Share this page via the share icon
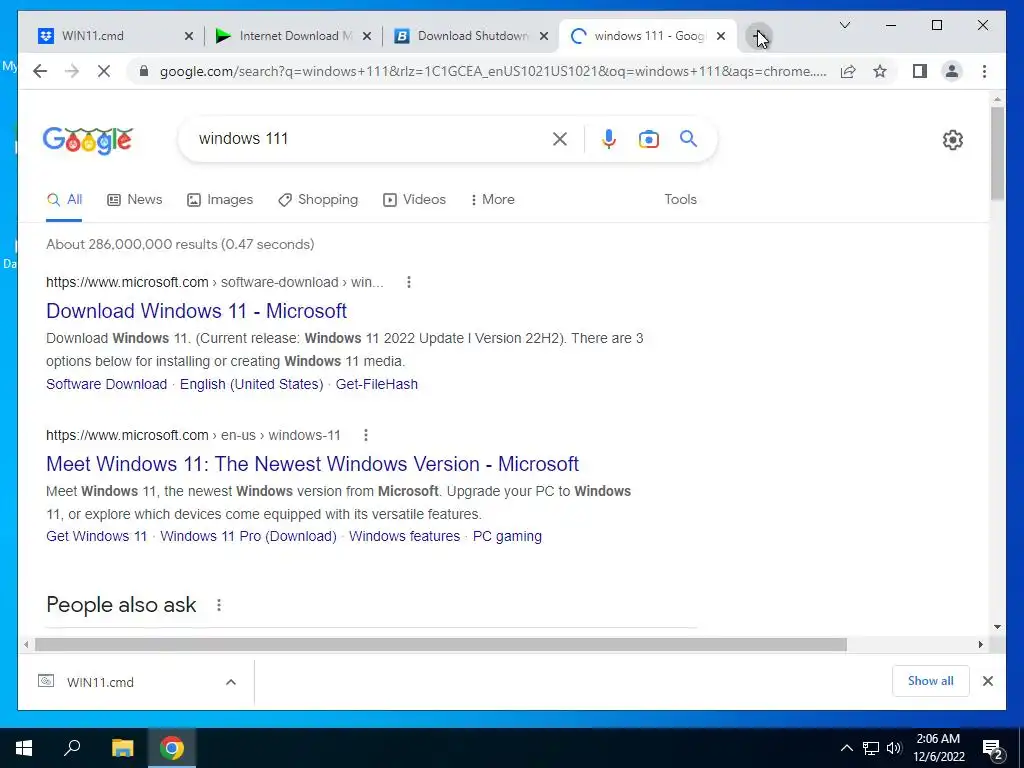Viewport: 1024px width, 768px height. (848, 71)
